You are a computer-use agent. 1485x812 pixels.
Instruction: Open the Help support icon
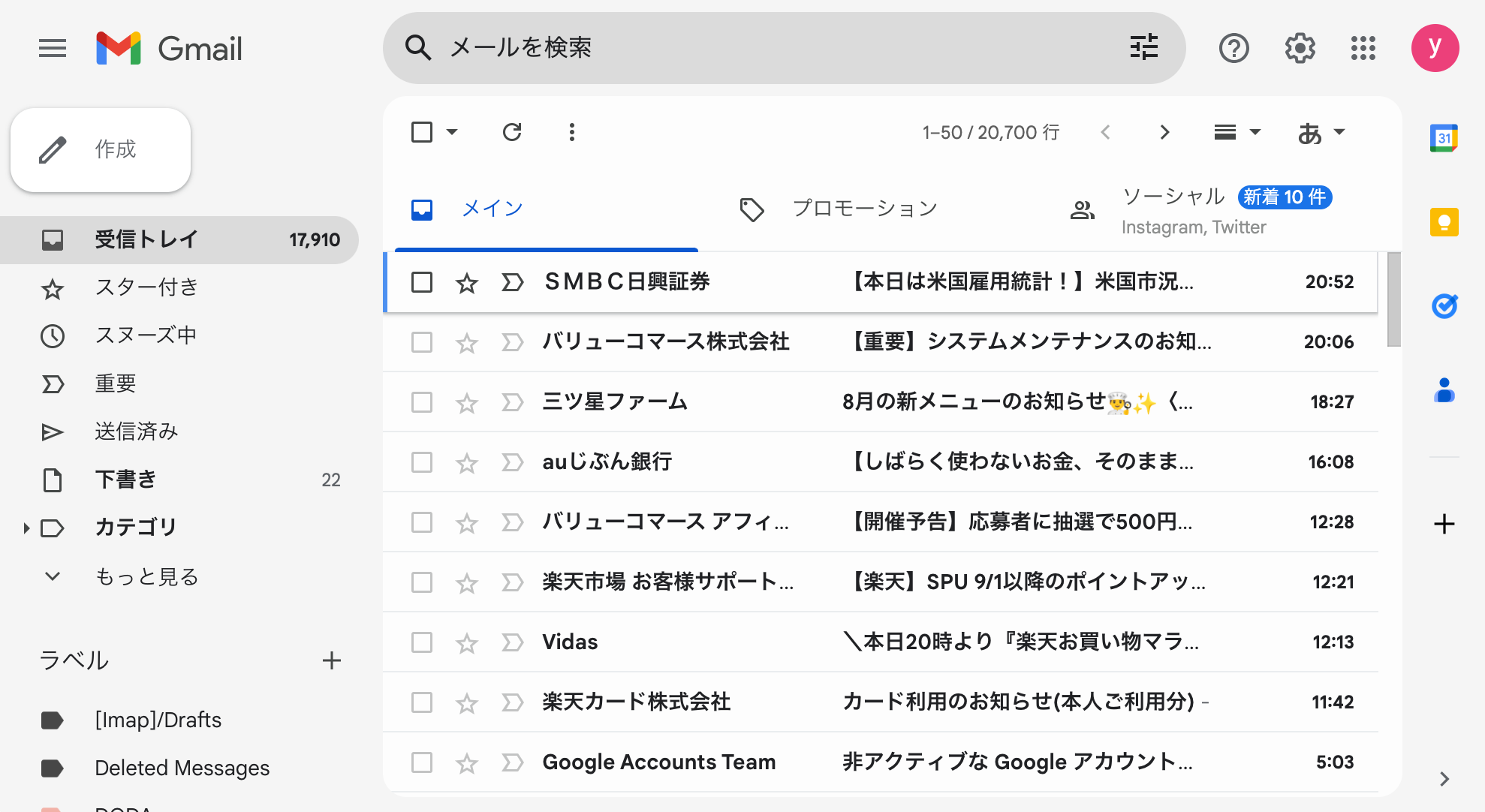coord(1233,48)
